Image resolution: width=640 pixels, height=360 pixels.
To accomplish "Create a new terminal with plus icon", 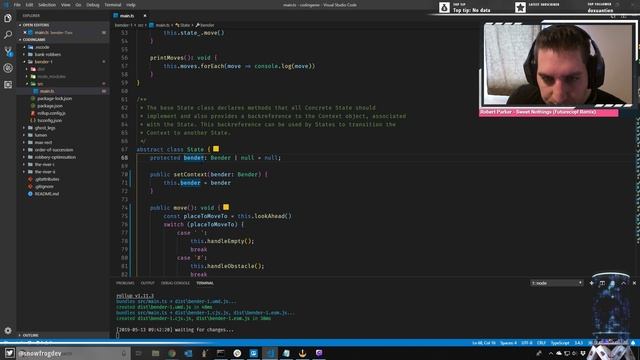I will coord(591,283).
